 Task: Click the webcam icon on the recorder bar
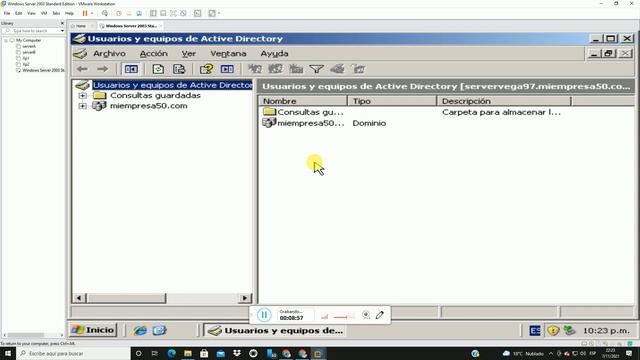366,315
